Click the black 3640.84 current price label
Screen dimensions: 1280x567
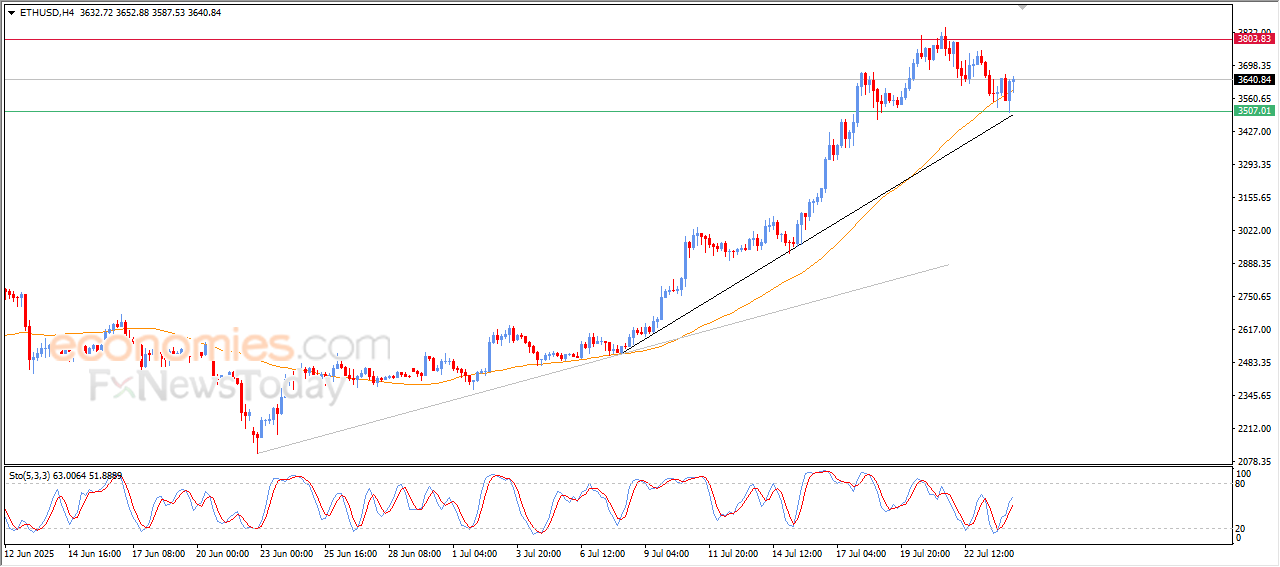pyautogui.click(x=1253, y=79)
